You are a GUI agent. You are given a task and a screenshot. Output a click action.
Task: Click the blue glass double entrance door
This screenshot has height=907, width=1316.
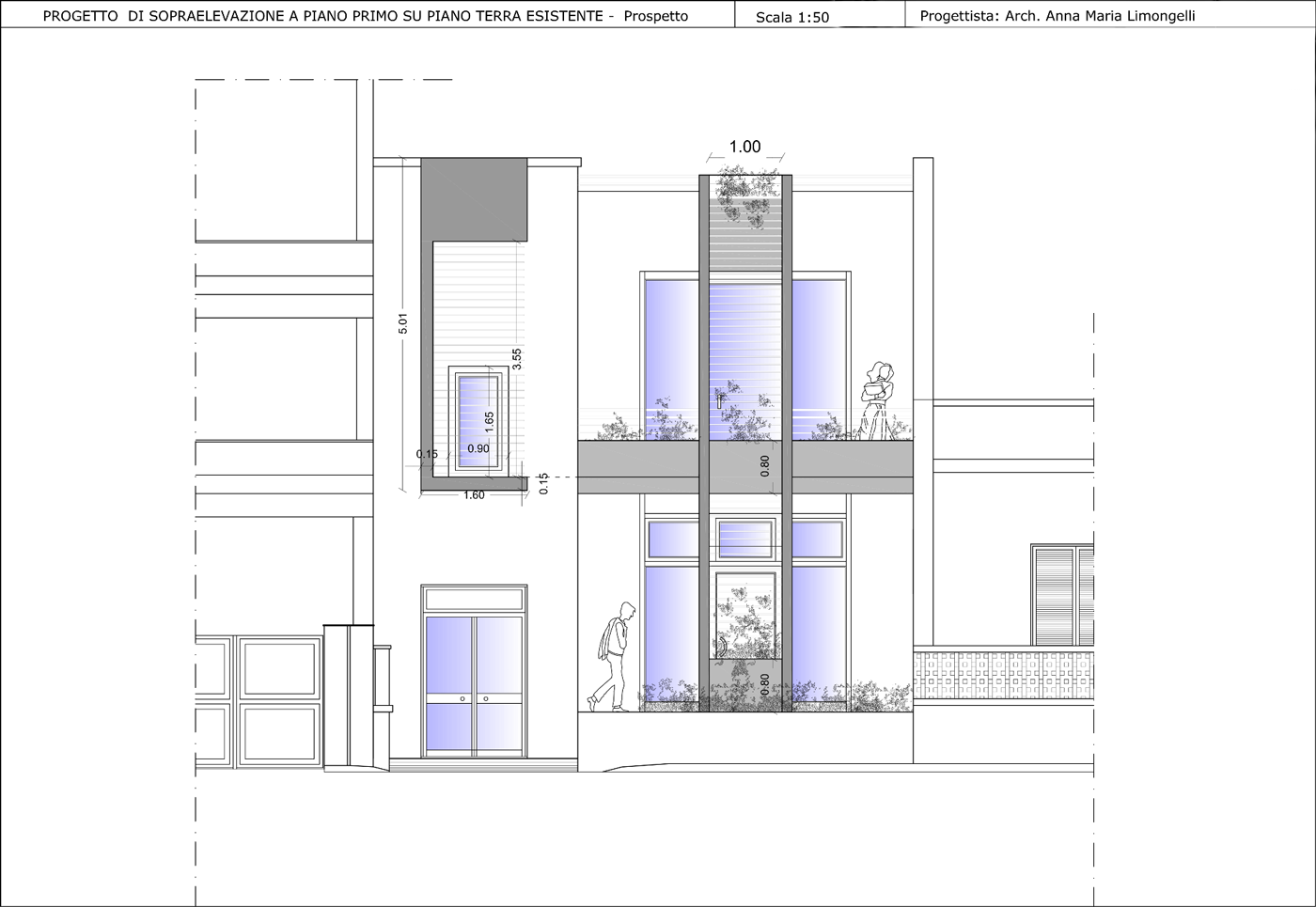click(475, 683)
